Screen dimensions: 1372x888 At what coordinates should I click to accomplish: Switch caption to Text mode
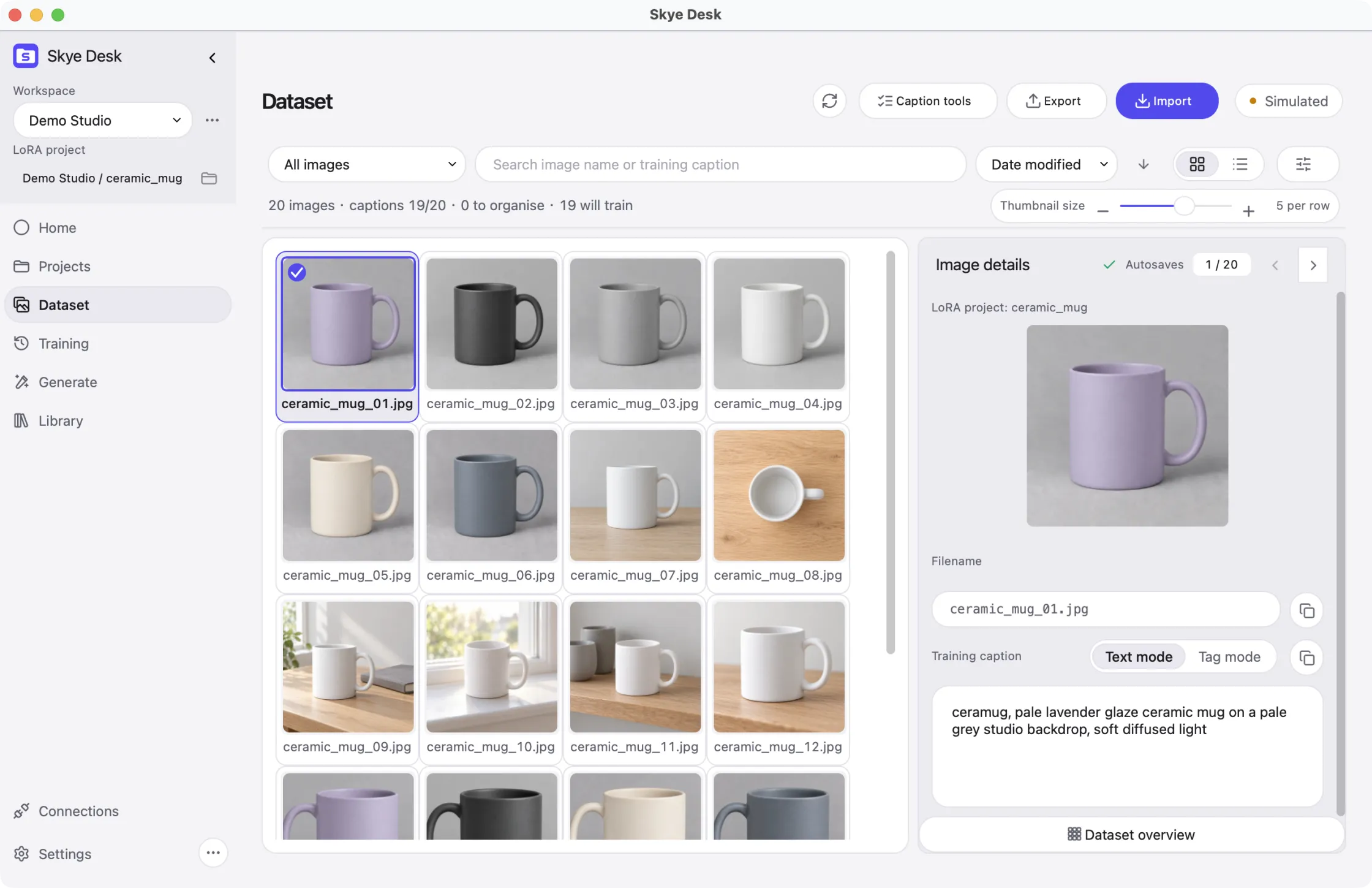tap(1138, 657)
